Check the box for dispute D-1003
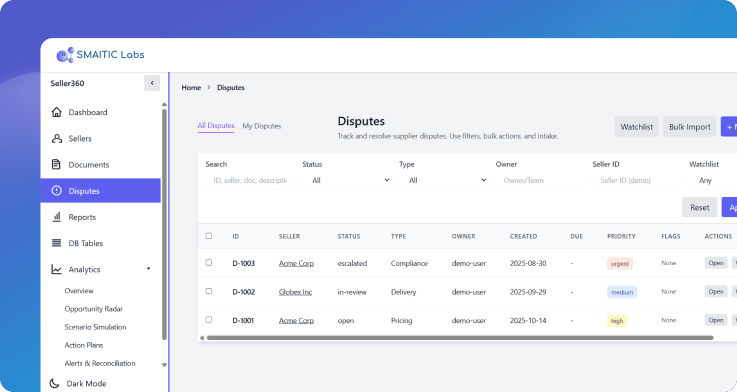This screenshot has height=392, width=737. pyautogui.click(x=209, y=263)
